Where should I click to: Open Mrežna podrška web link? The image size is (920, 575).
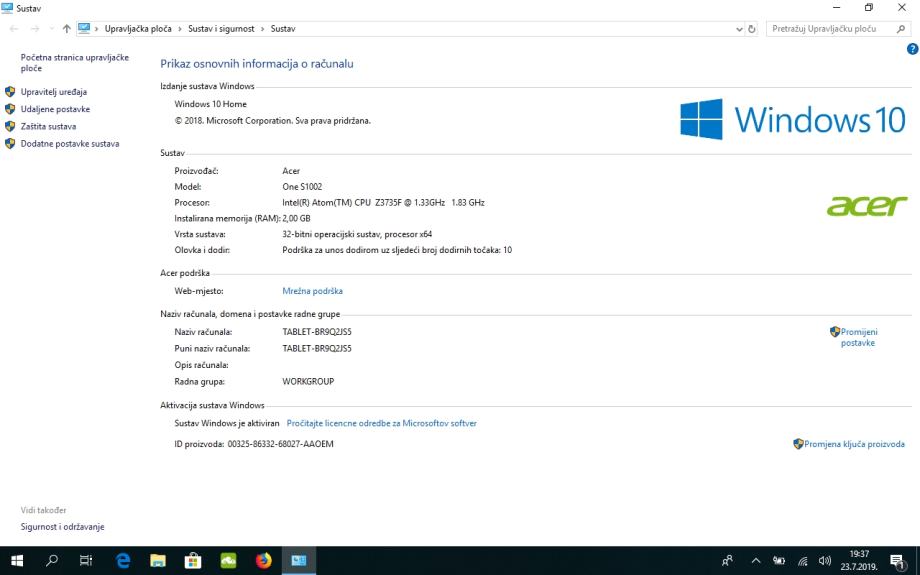(x=312, y=291)
